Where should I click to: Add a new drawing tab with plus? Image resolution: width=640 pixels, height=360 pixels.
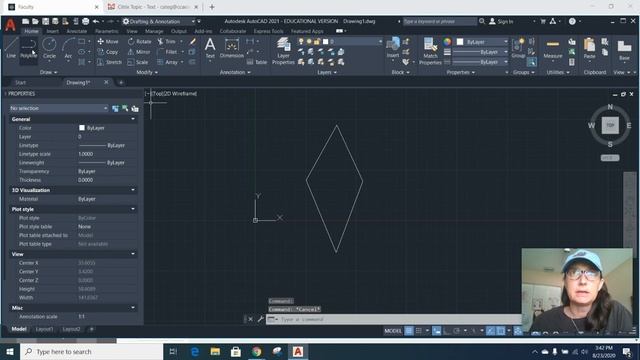(x=121, y=82)
